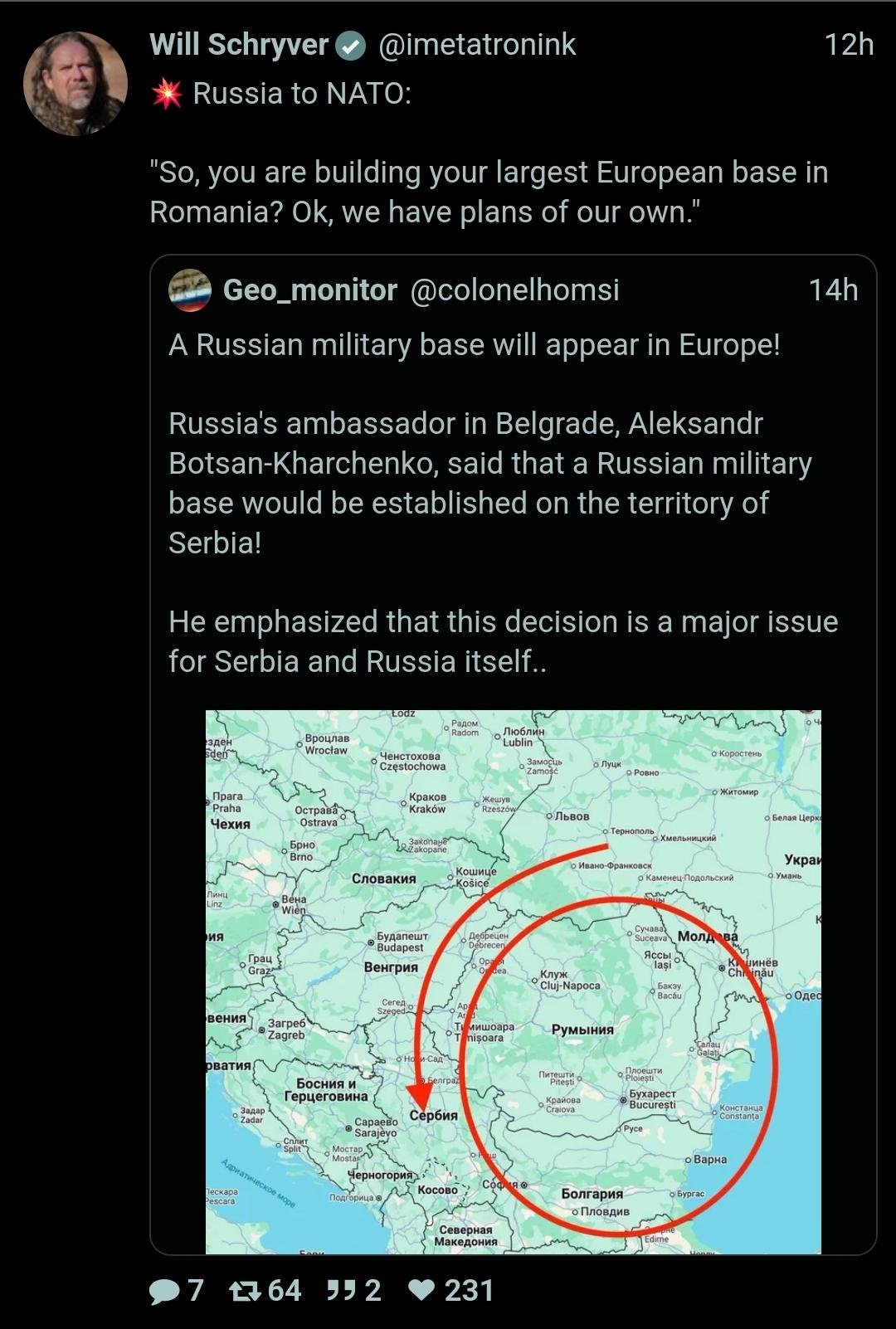Click the reply speech bubble icon
The image size is (896, 1329).
163,1291
